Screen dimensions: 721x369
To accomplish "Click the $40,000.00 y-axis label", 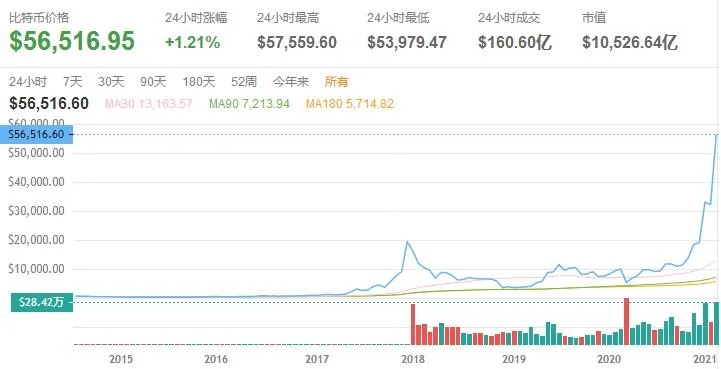I will [x=36, y=182].
